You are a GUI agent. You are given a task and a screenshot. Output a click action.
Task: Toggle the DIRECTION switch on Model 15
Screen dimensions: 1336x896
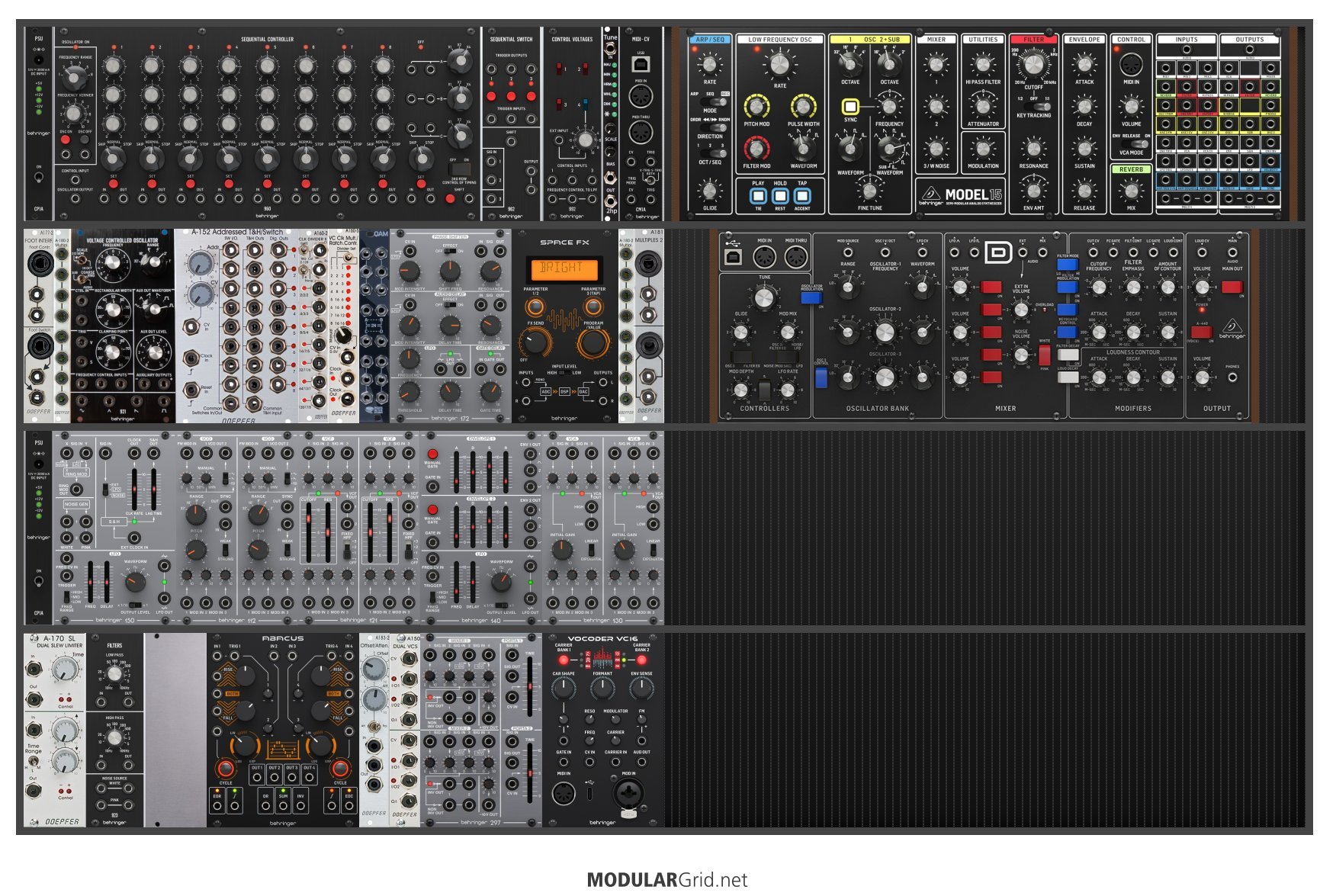tap(711, 128)
